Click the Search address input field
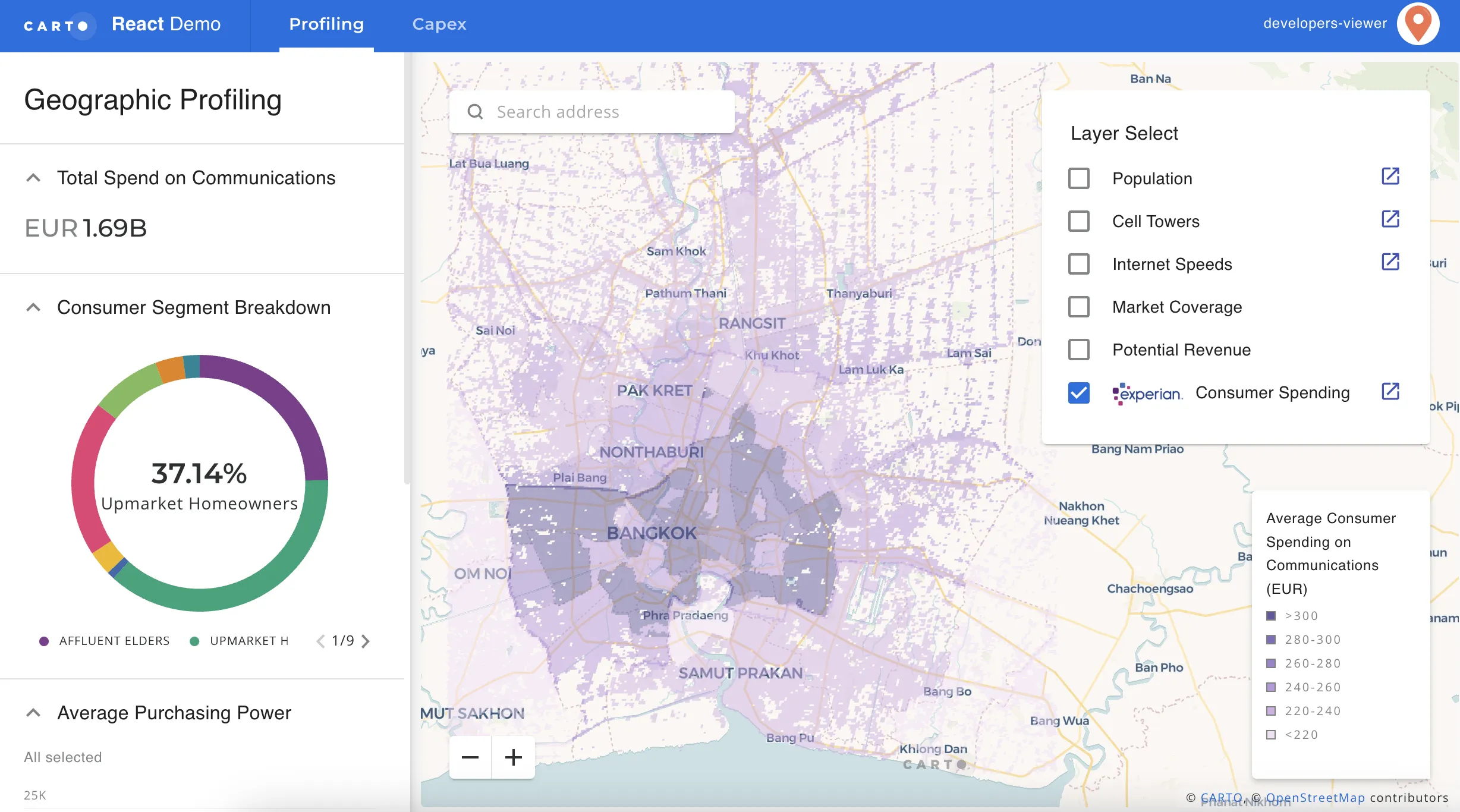Viewport: 1460px width, 812px height. point(591,111)
